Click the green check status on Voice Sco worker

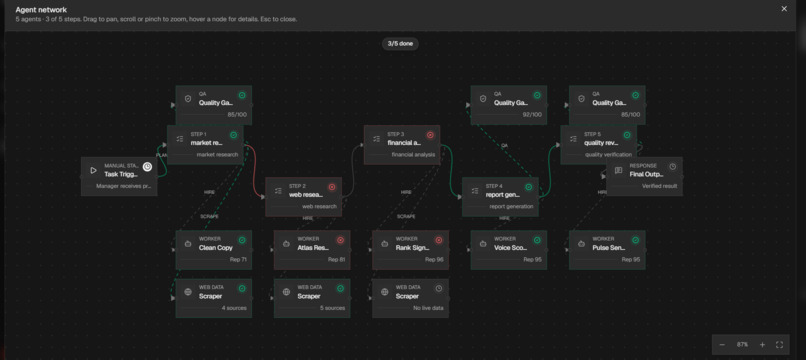(537, 240)
